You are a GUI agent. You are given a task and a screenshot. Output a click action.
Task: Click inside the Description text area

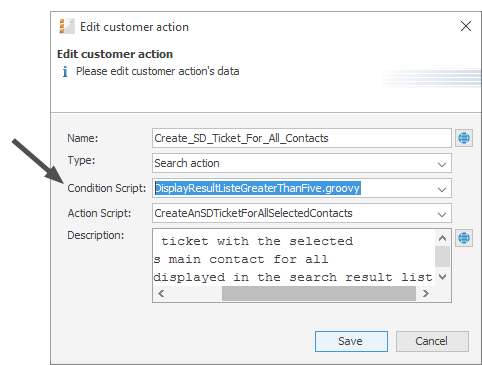point(294,259)
